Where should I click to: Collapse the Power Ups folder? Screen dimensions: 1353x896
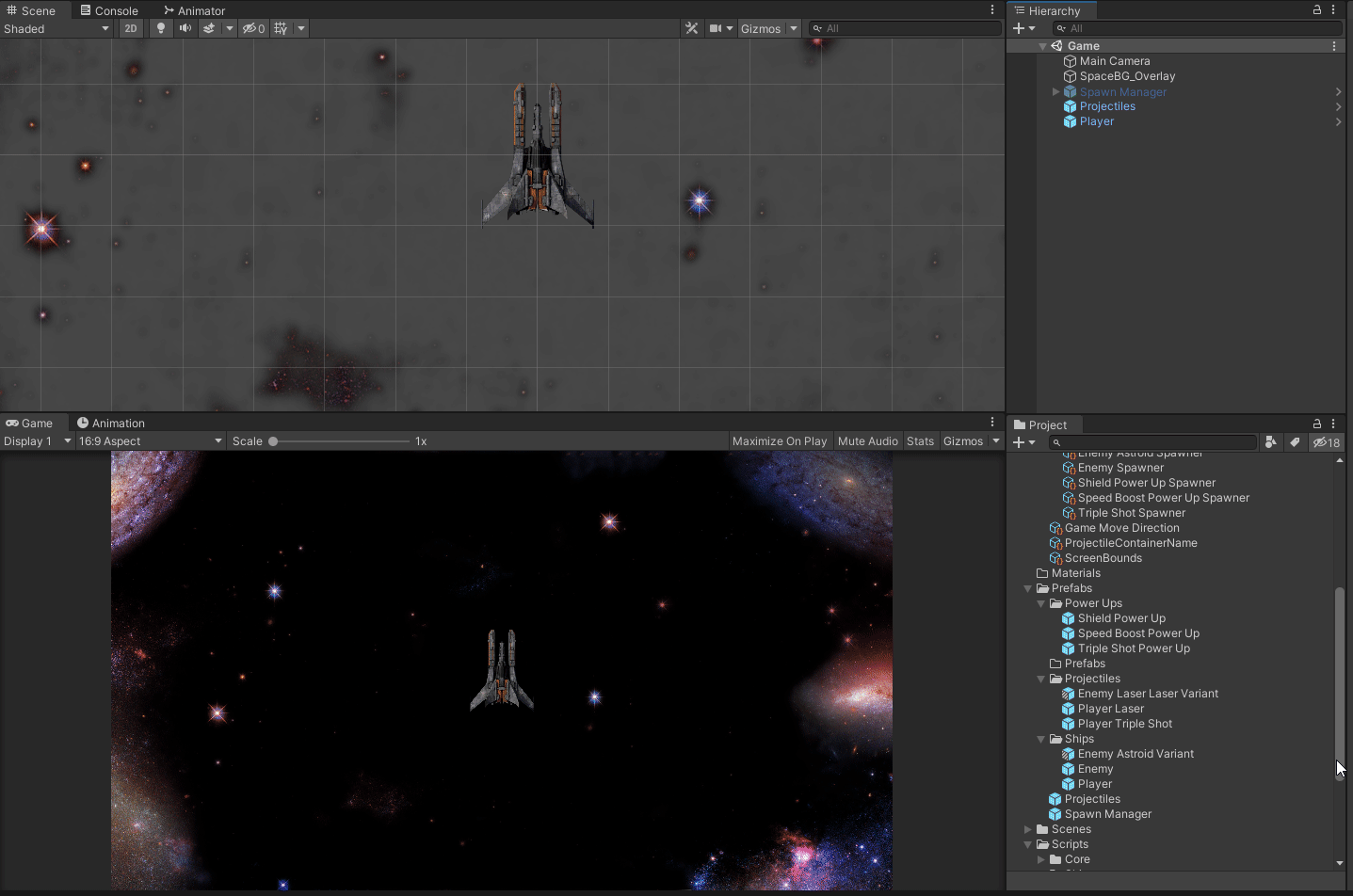(1040, 603)
